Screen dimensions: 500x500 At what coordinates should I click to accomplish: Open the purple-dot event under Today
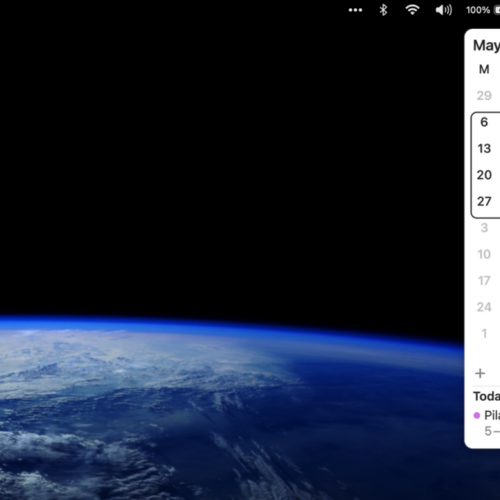(x=487, y=423)
